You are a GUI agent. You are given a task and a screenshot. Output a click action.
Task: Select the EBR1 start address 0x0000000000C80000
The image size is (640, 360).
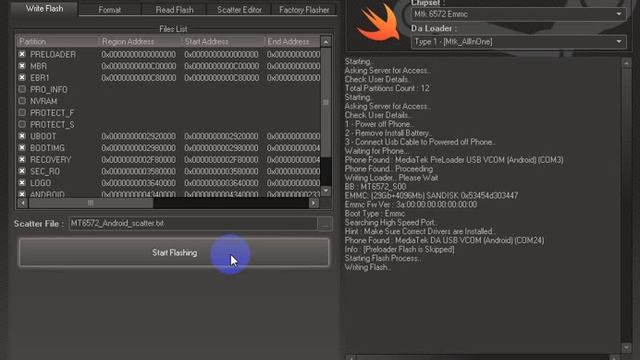point(221,78)
